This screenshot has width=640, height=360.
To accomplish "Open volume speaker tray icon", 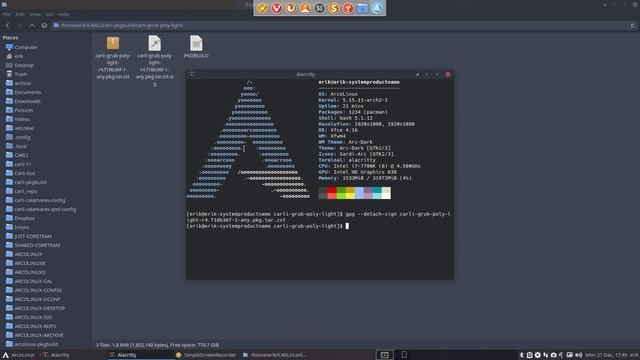I will click(x=578, y=355).
